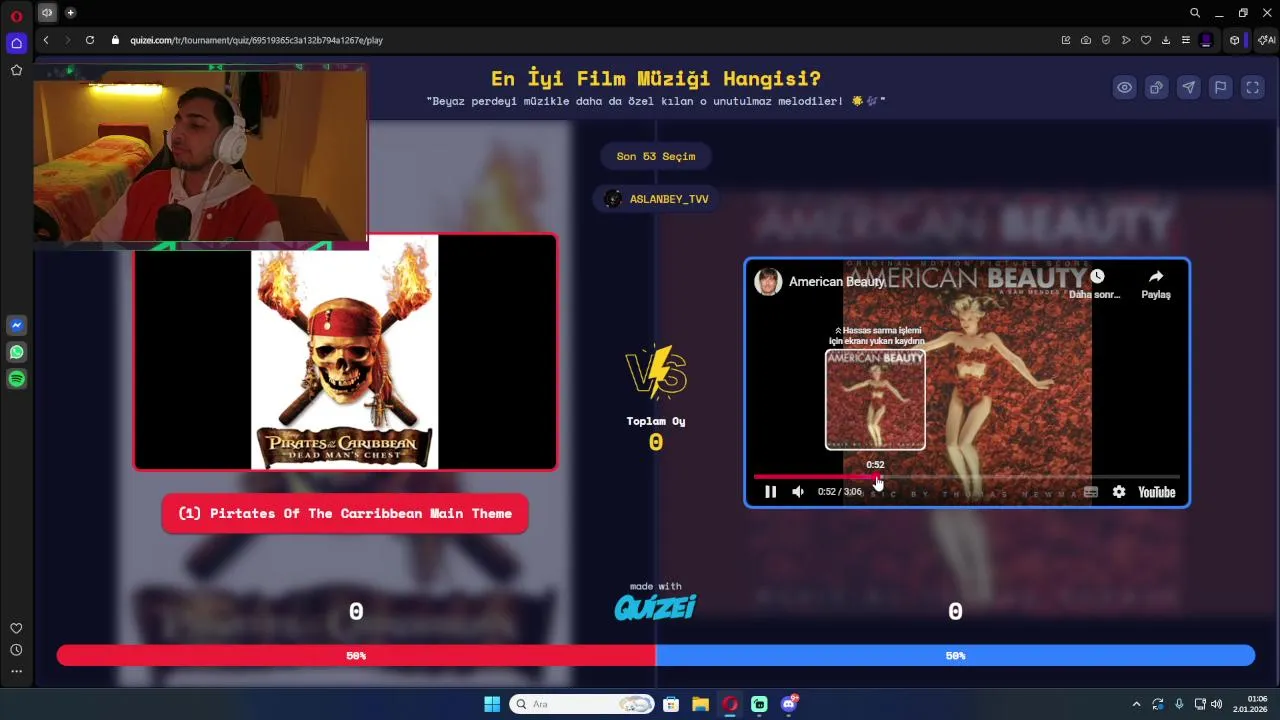Add page to bookmarks heart icon

(x=1146, y=40)
